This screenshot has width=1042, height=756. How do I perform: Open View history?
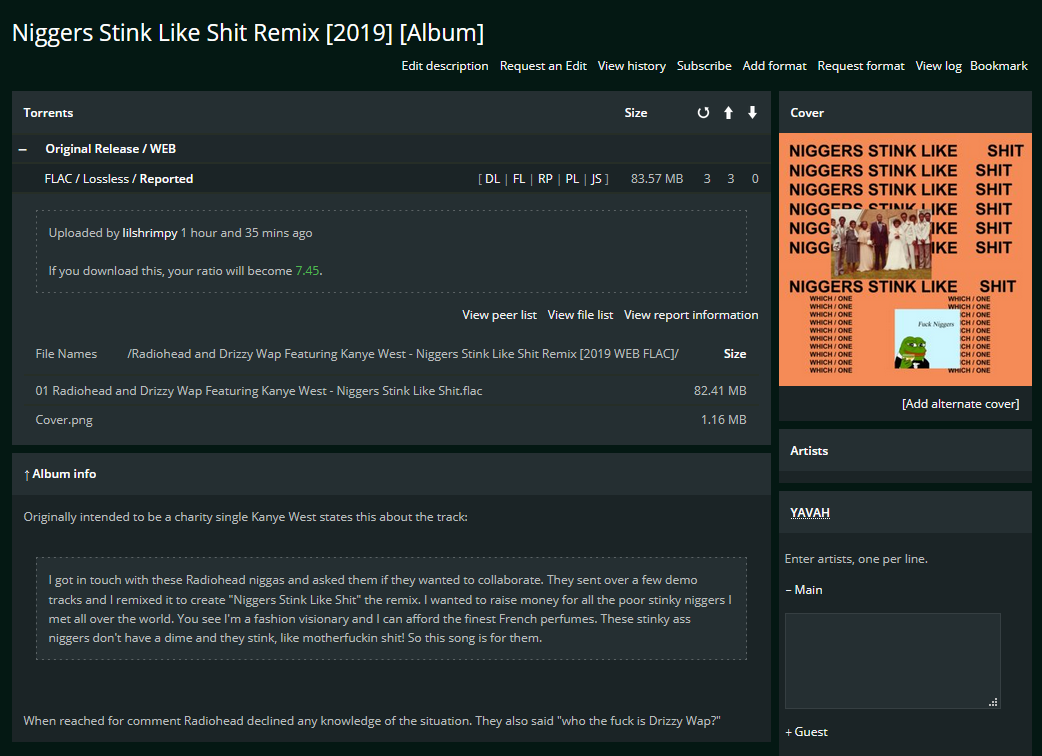(631, 66)
